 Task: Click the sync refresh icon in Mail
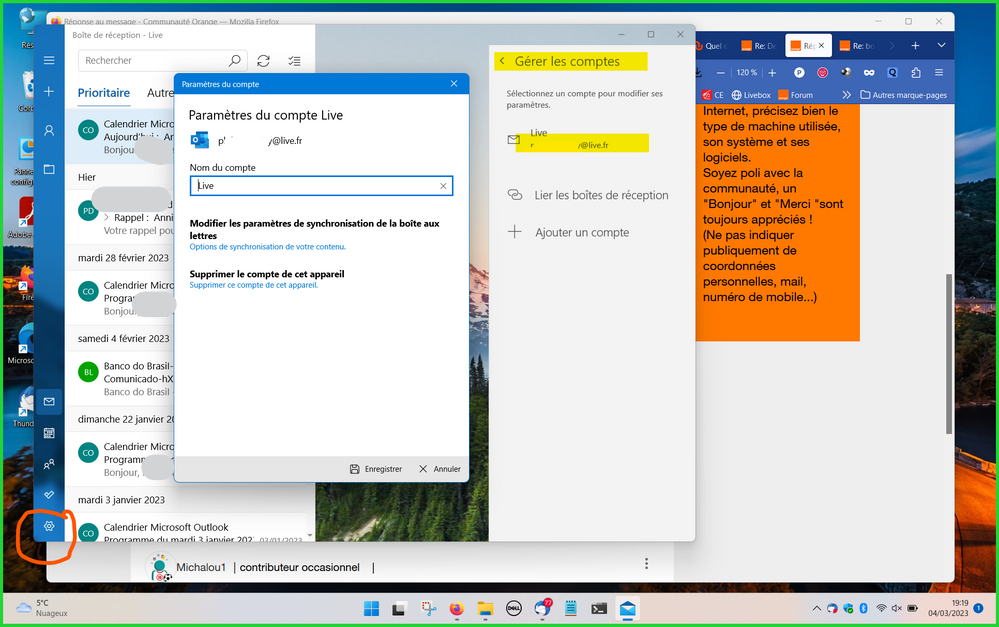pyautogui.click(x=263, y=61)
